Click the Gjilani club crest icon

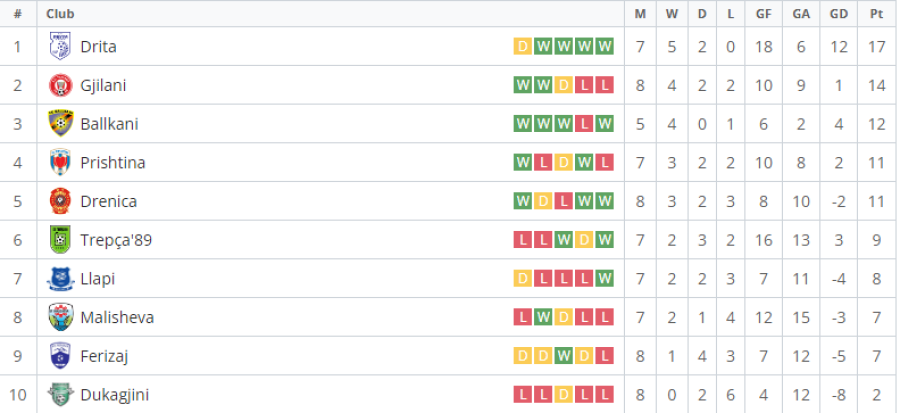pyautogui.click(x=60, y=85)
